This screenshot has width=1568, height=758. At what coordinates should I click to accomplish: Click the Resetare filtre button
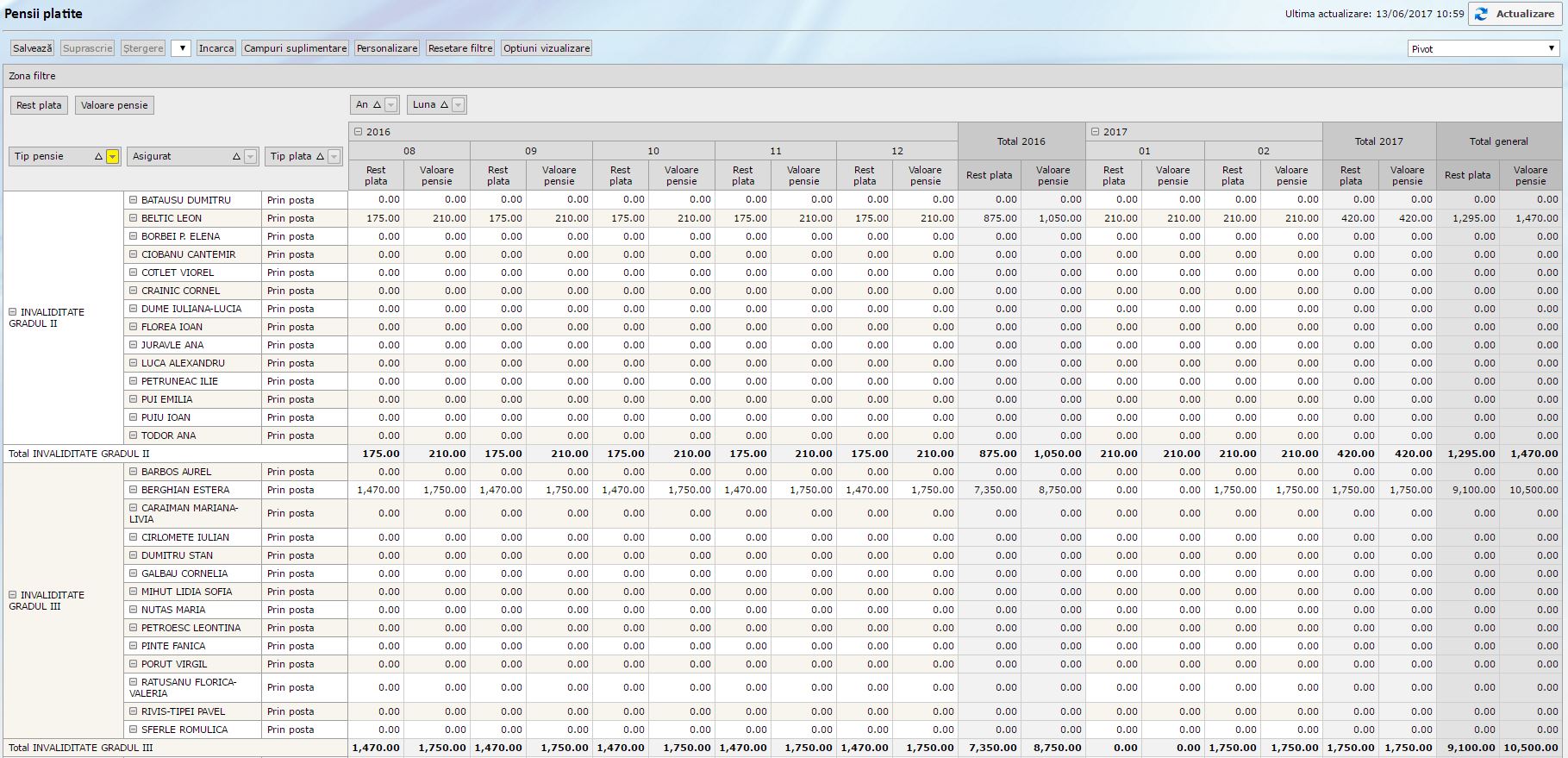pos(460,48)
